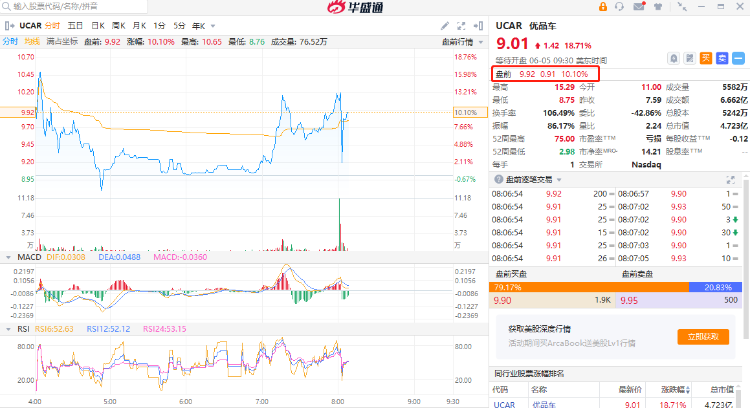Switch to 日K chart tab
Screen dimensions: 750x408
98,25
